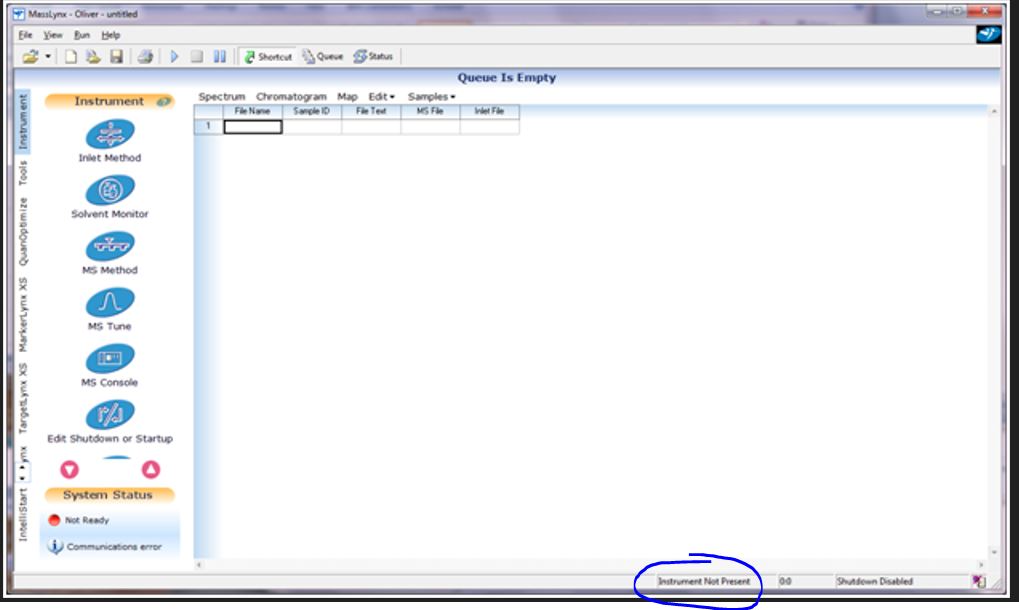Create a new sample list icon
The image size is (1019, 610).
tap(70, 57)
